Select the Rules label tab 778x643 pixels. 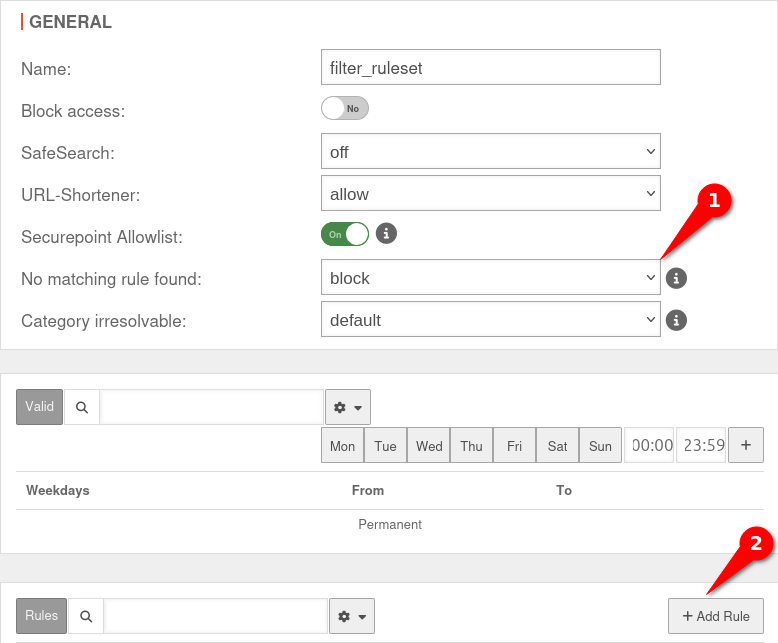click(41, 616)
